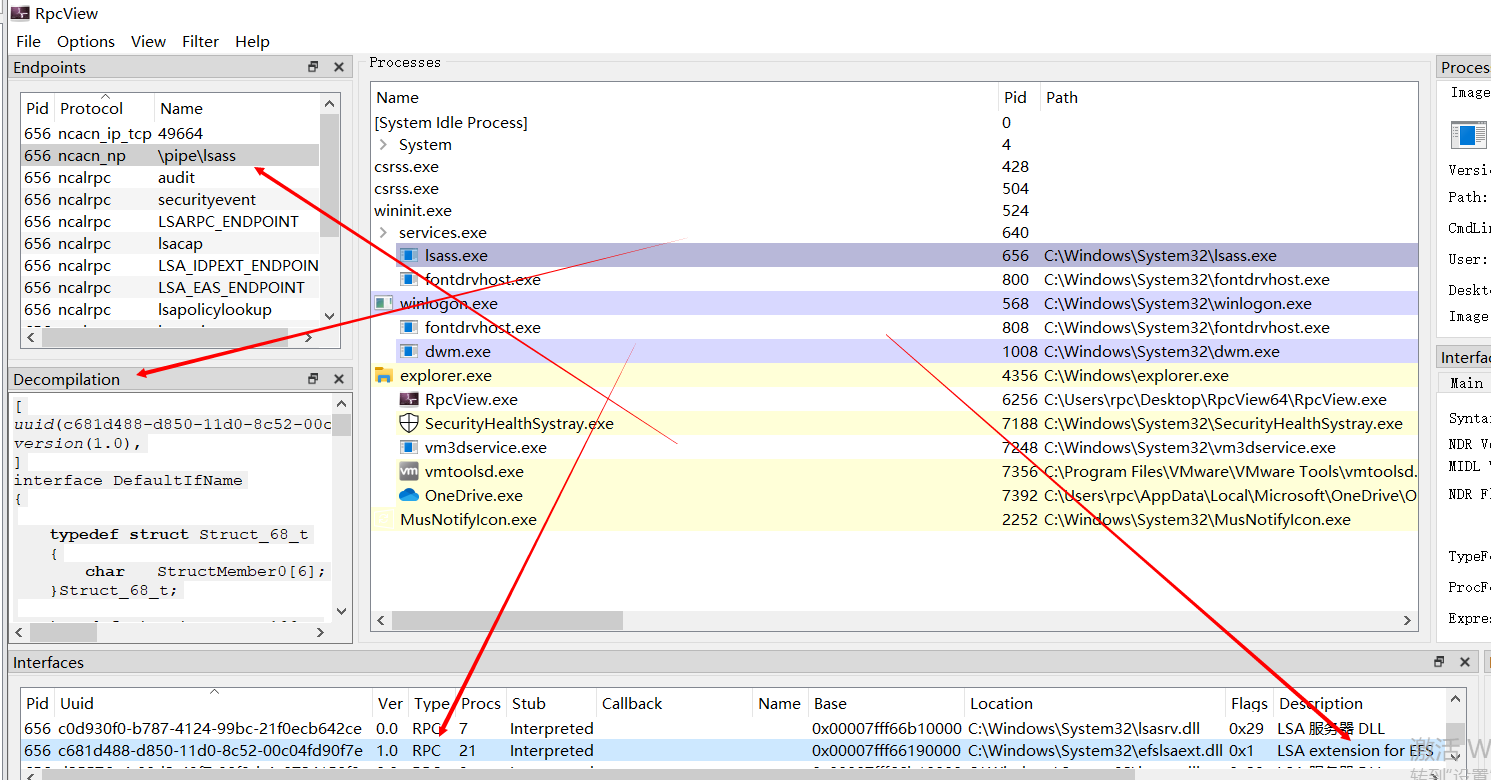The width and height of the screenshot is (1491, 780).
Task: Click the float icon on the Decompilation panel
Action: click(313, 378)
